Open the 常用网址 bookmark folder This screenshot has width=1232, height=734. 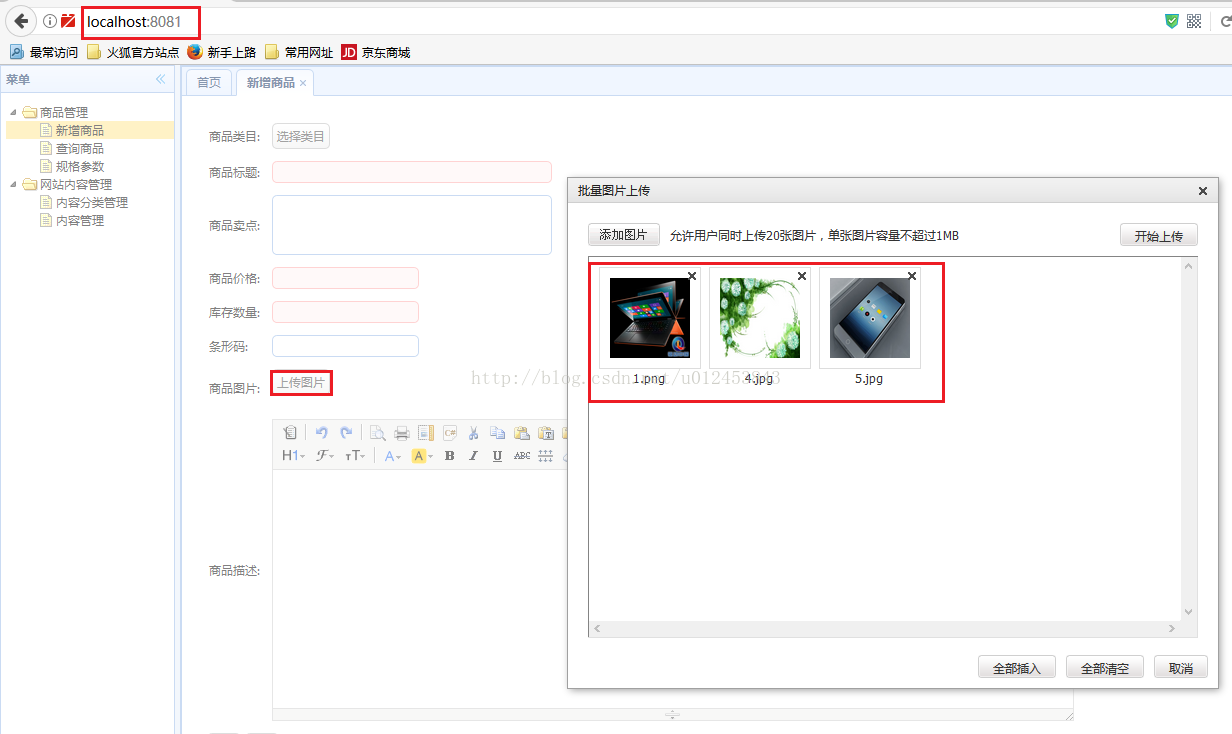coord(299,52)
